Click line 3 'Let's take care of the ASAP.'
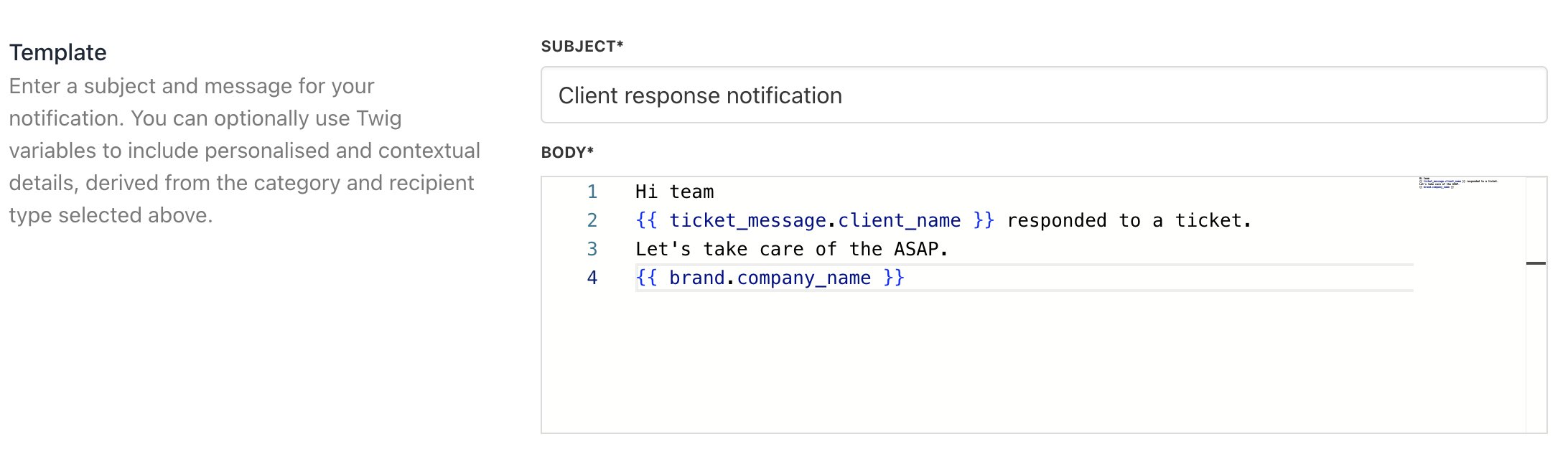 [x=792, y=249]
